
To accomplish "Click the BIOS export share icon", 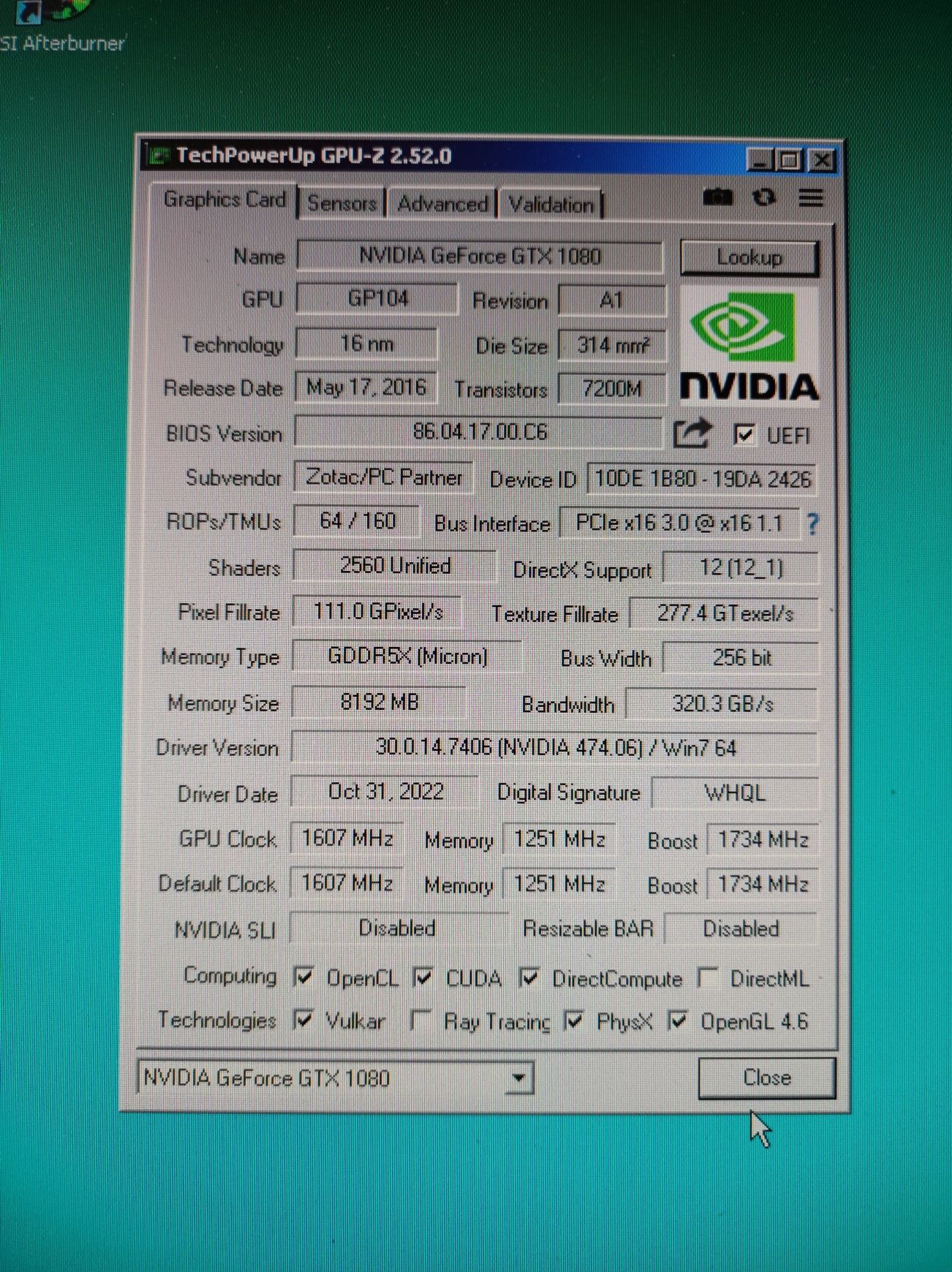I will coord(691,434).
